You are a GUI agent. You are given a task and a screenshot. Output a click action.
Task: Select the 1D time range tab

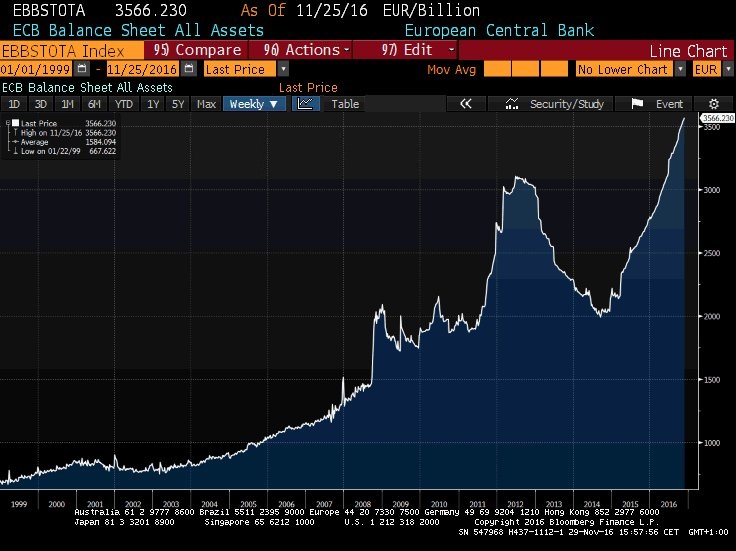point(14,104)
